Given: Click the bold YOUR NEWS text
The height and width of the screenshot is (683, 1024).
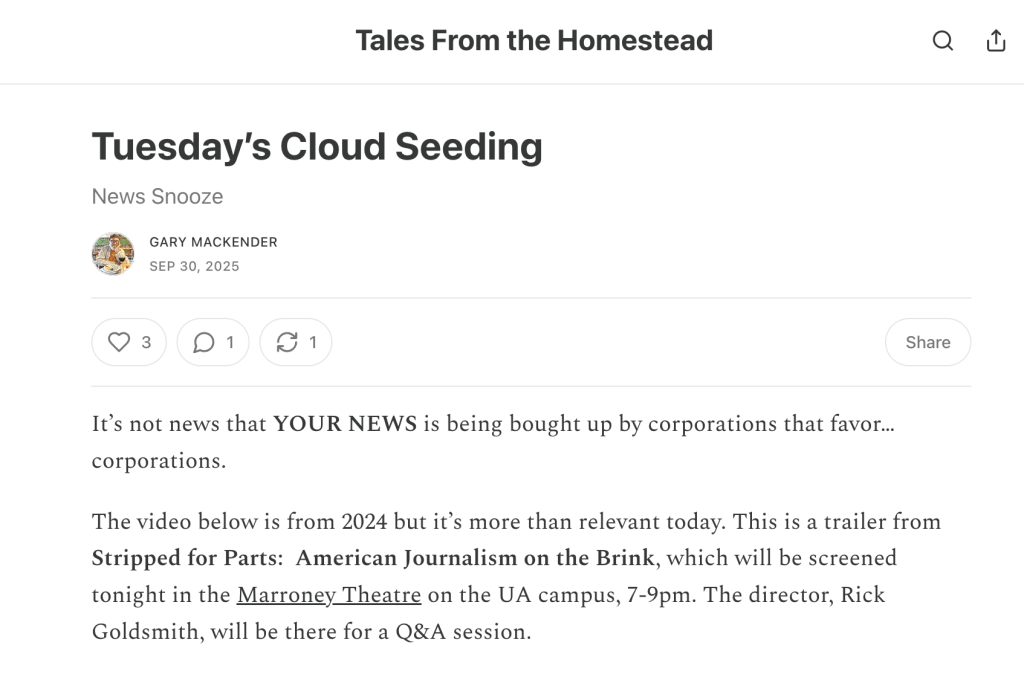Looking at the screenshot, I should tap(345, 423).
